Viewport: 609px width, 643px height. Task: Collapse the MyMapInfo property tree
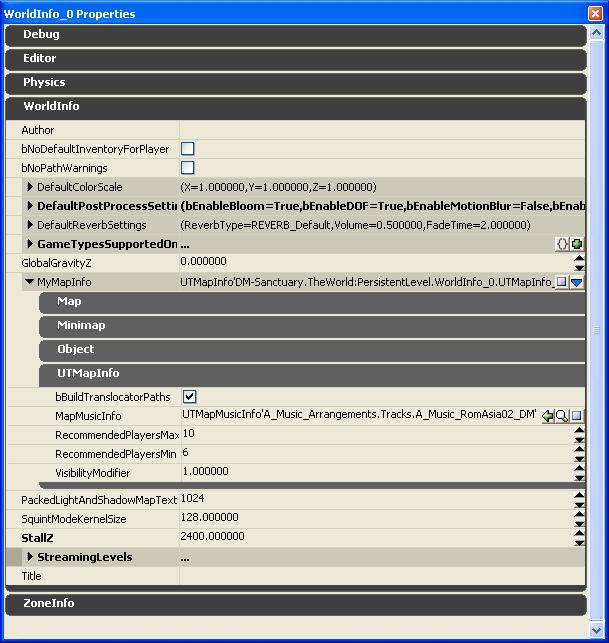tap(29, 283)
